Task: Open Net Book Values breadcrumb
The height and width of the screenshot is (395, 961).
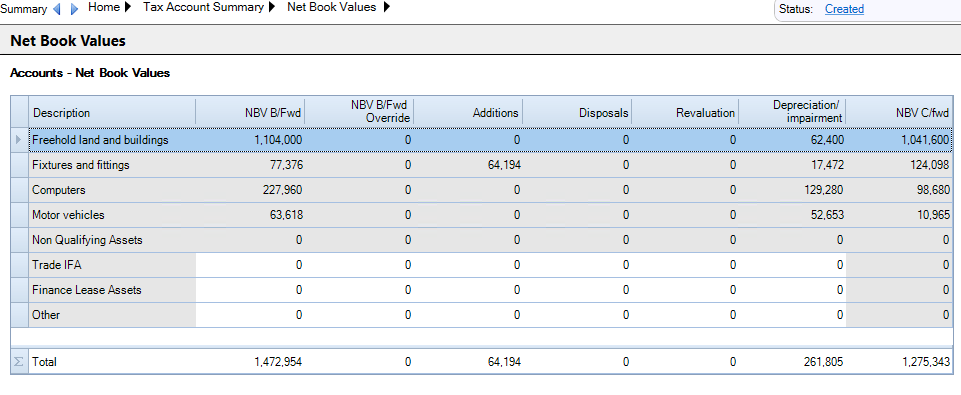Action: [x=332, y=8]
